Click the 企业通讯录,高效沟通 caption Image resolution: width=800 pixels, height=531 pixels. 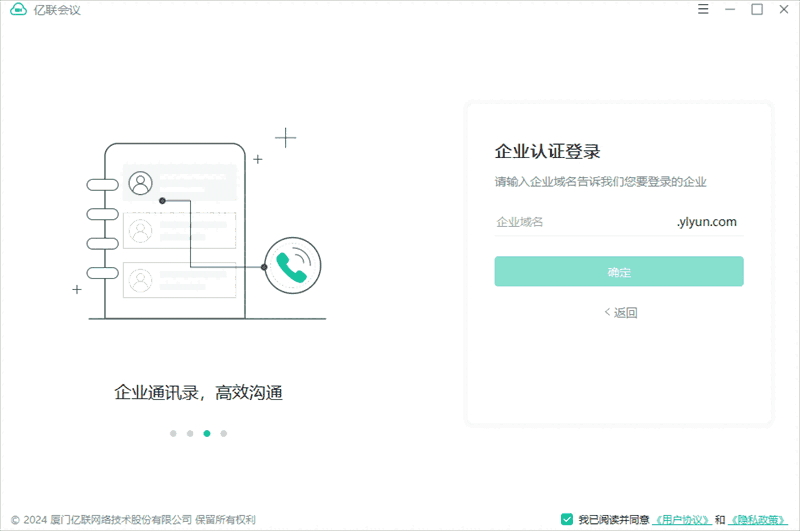[x=198, y=392]
